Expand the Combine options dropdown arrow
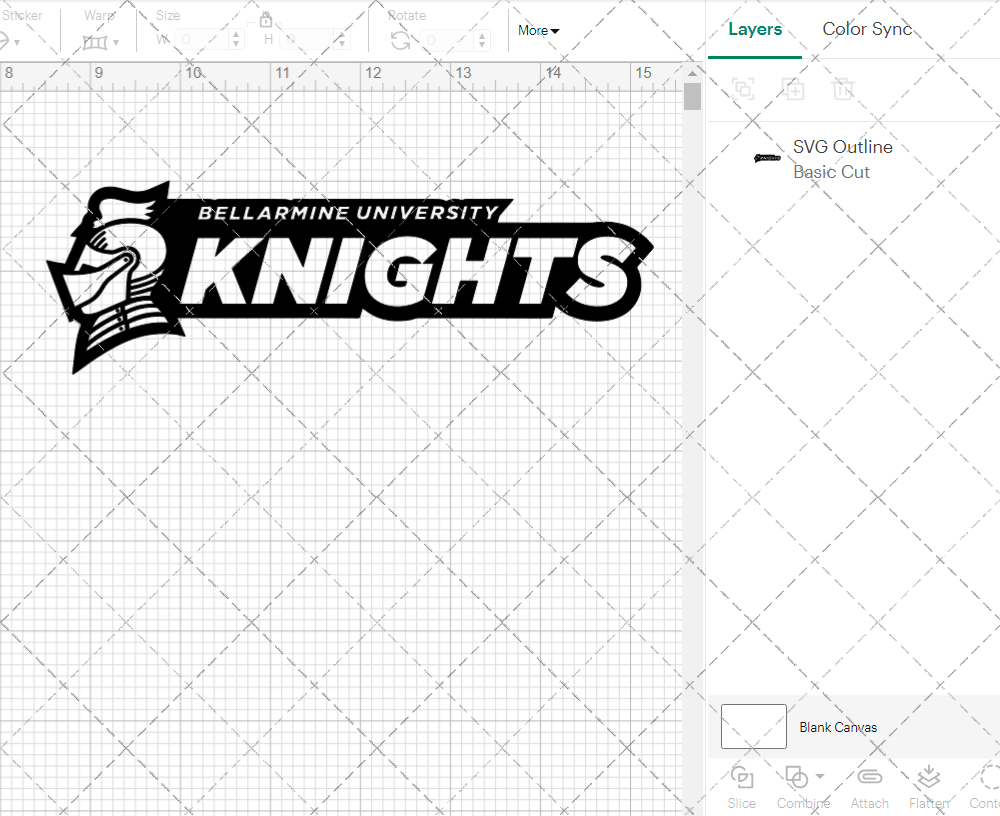This screenshot has width=1000, height=816. pyautogui.click(x=818, y=777)
